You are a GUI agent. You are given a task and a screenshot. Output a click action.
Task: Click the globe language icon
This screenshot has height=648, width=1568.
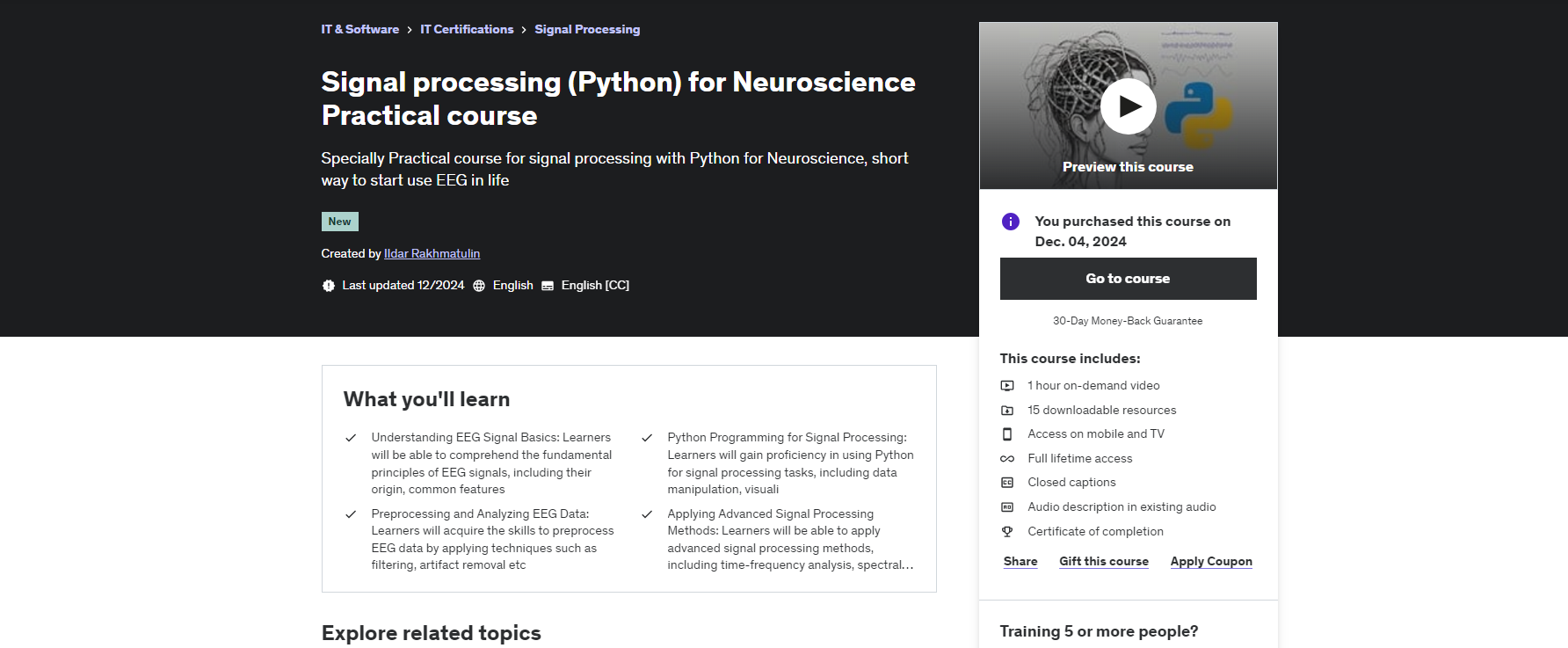pos(479,286)
